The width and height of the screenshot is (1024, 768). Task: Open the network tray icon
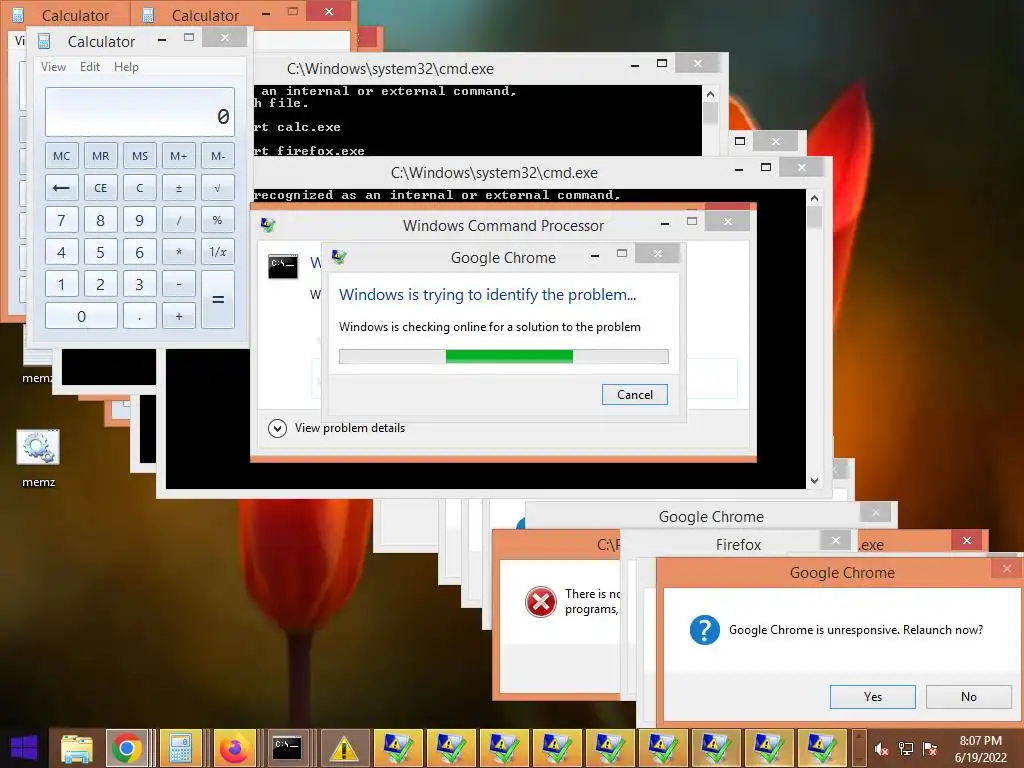(x=906, y=749)
